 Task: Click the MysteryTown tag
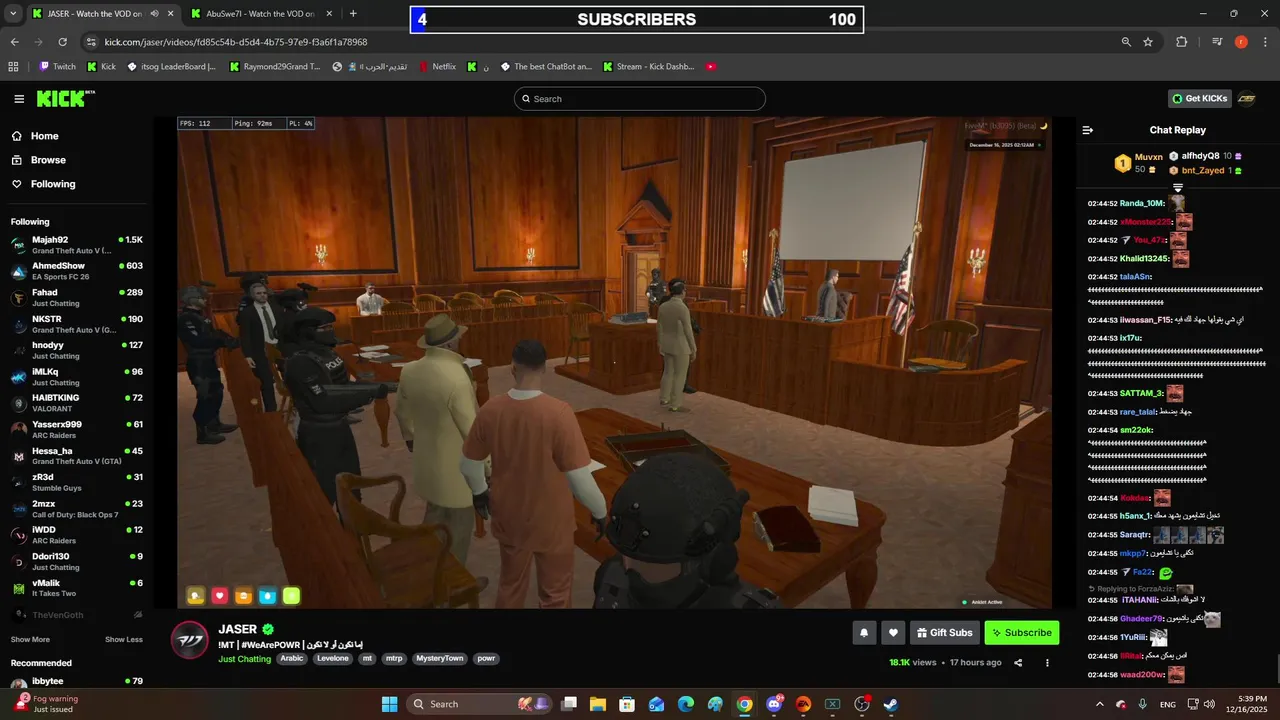[x=440, y=659]
